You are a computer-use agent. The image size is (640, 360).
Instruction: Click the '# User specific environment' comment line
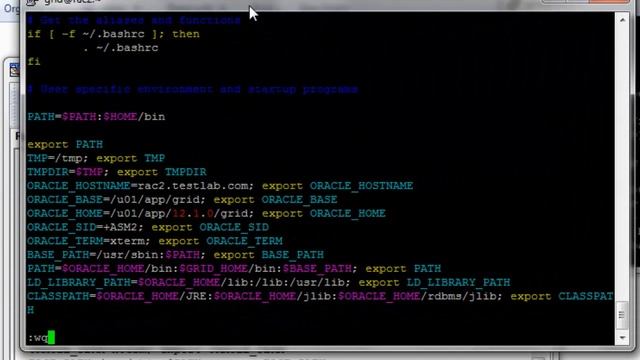point(193,89)
